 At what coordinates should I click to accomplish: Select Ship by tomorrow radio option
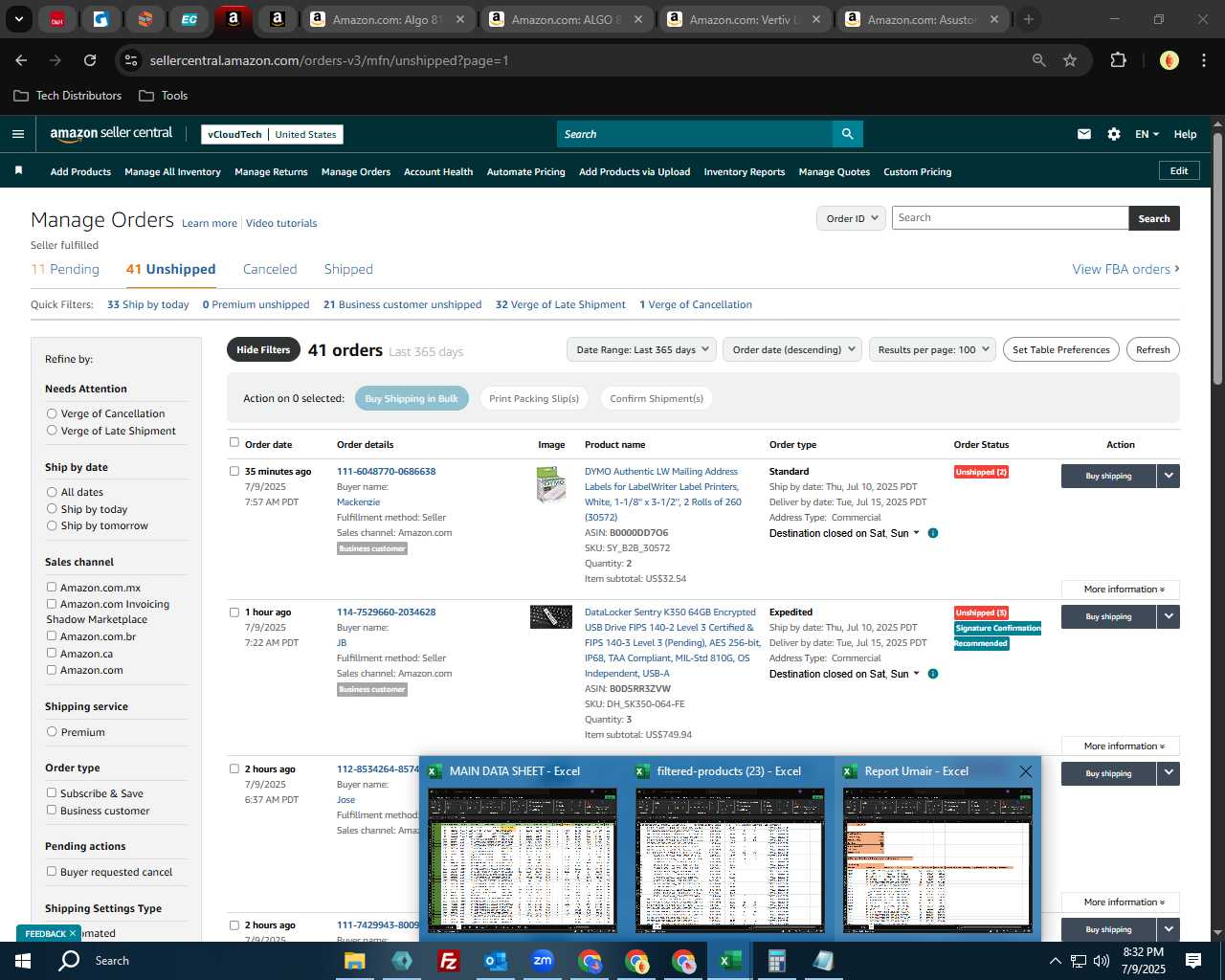click(52, 525)
